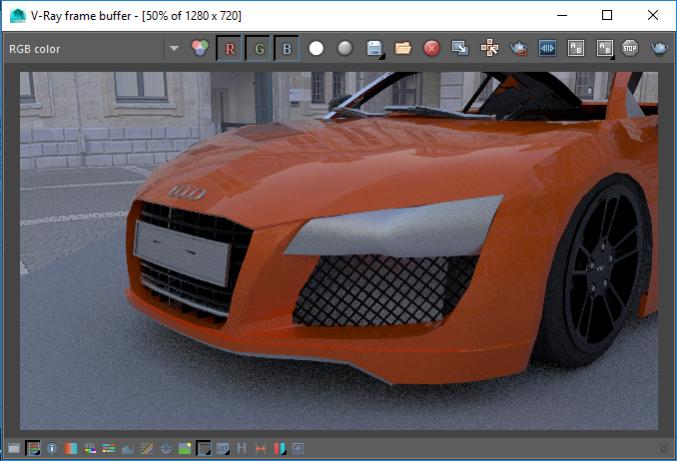677x461 pixels.
Task: Open VFB history with the H icon
Action: tap(241, 448)
